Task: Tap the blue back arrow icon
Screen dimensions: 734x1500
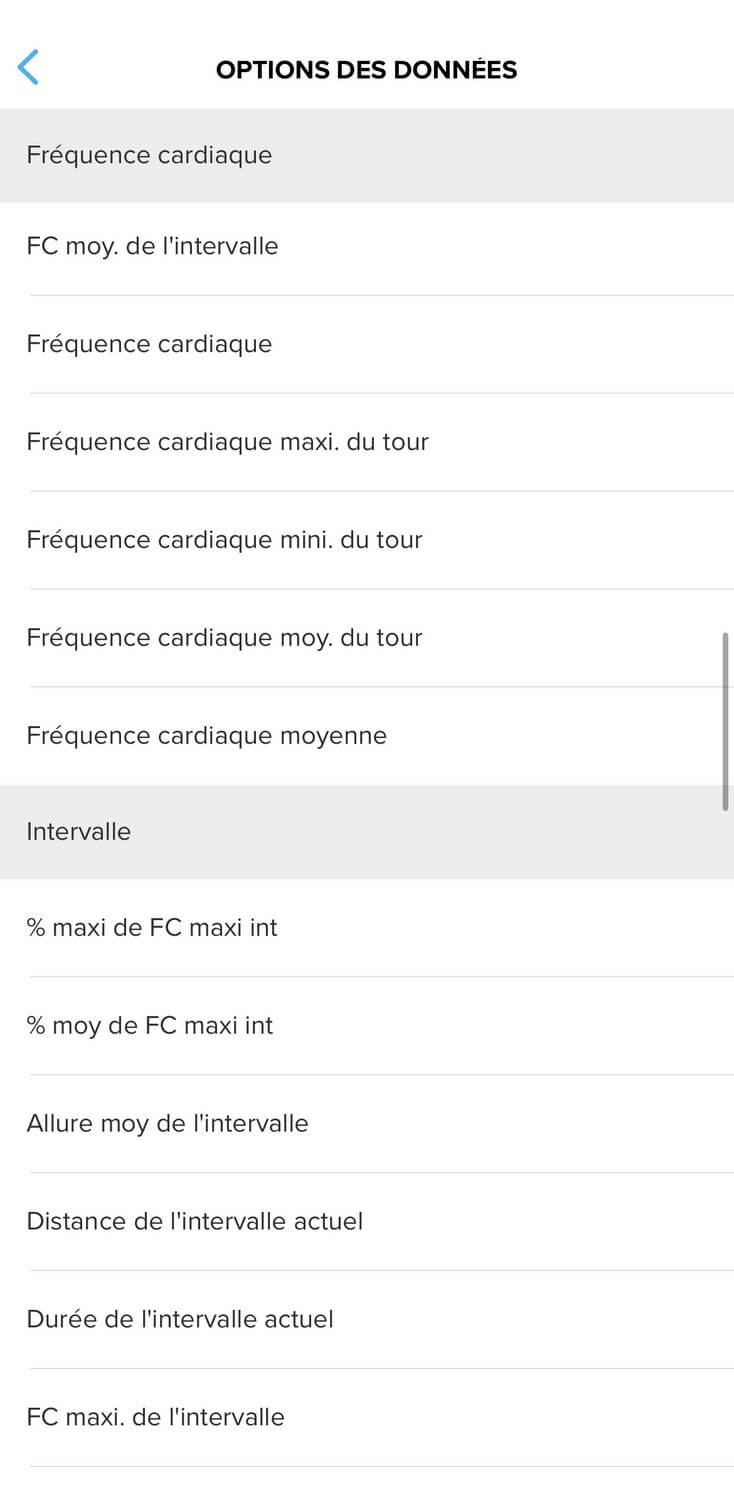Action: coord(28,68)
